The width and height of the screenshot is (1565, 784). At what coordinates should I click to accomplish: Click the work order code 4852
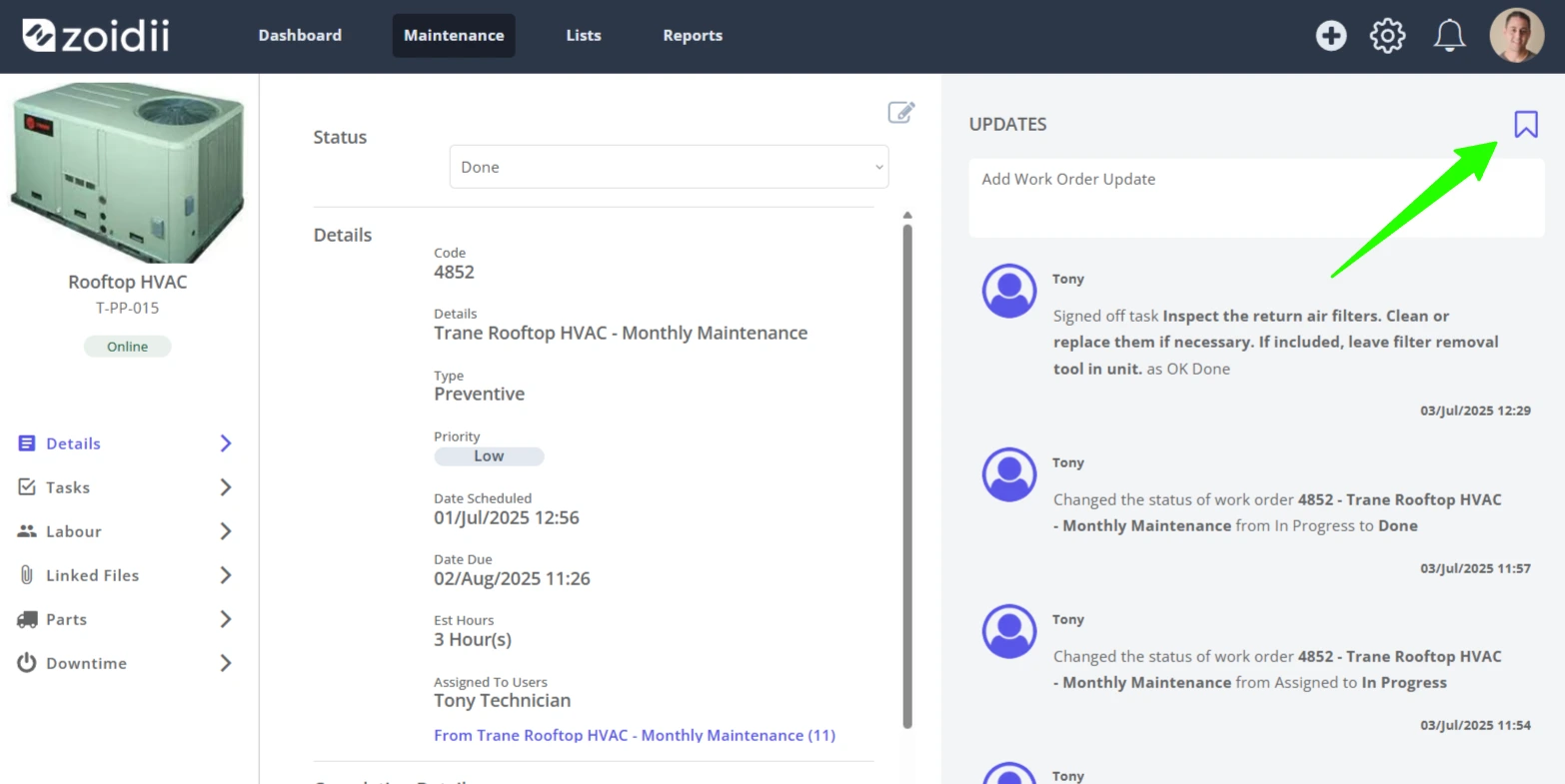[x=454, y=272]
